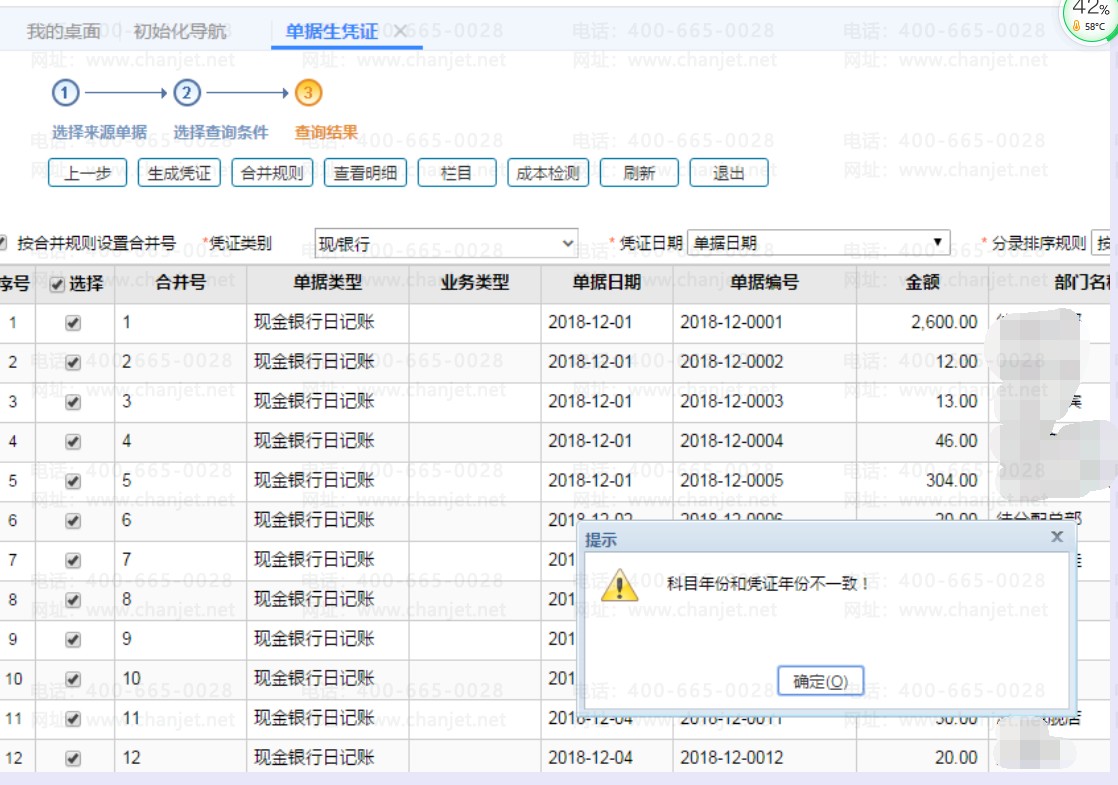The height and width of the screenshot is (785, 1118).
Task: Confirm the dialog with 确定(O)
Action: 820,681
